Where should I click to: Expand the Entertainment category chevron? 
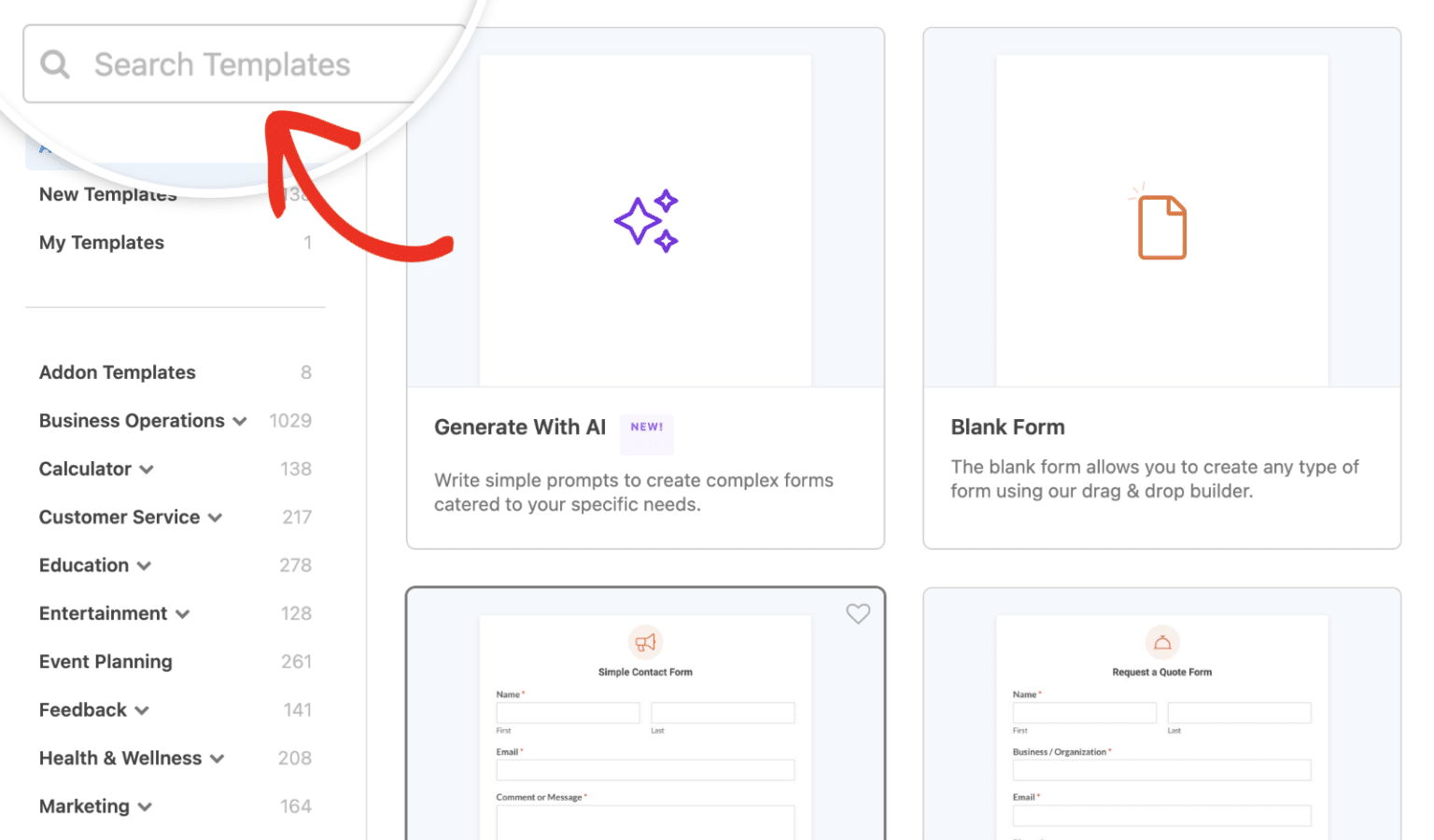183,614
